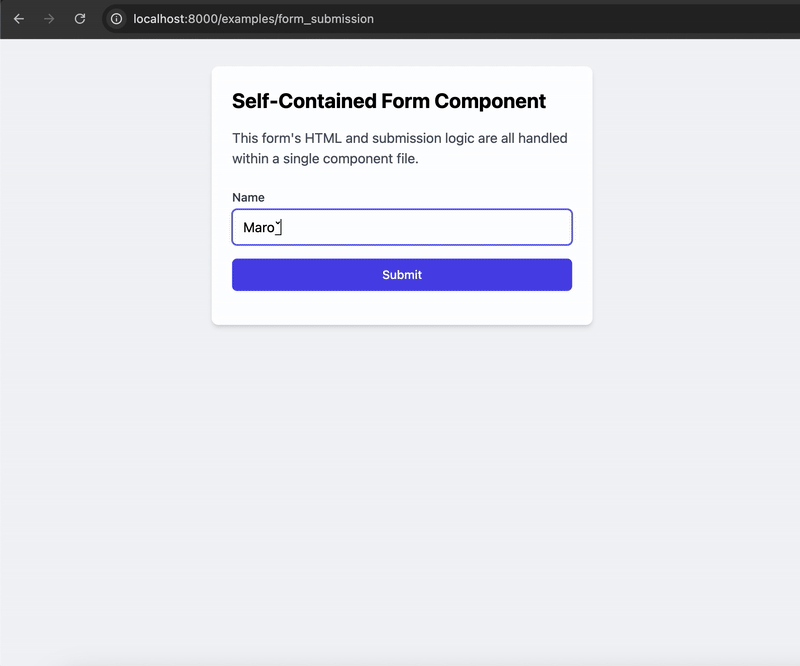Click the heading 'Self-Contained Form Component'
This screenshot has width=800, height=666.
[388, 101]
